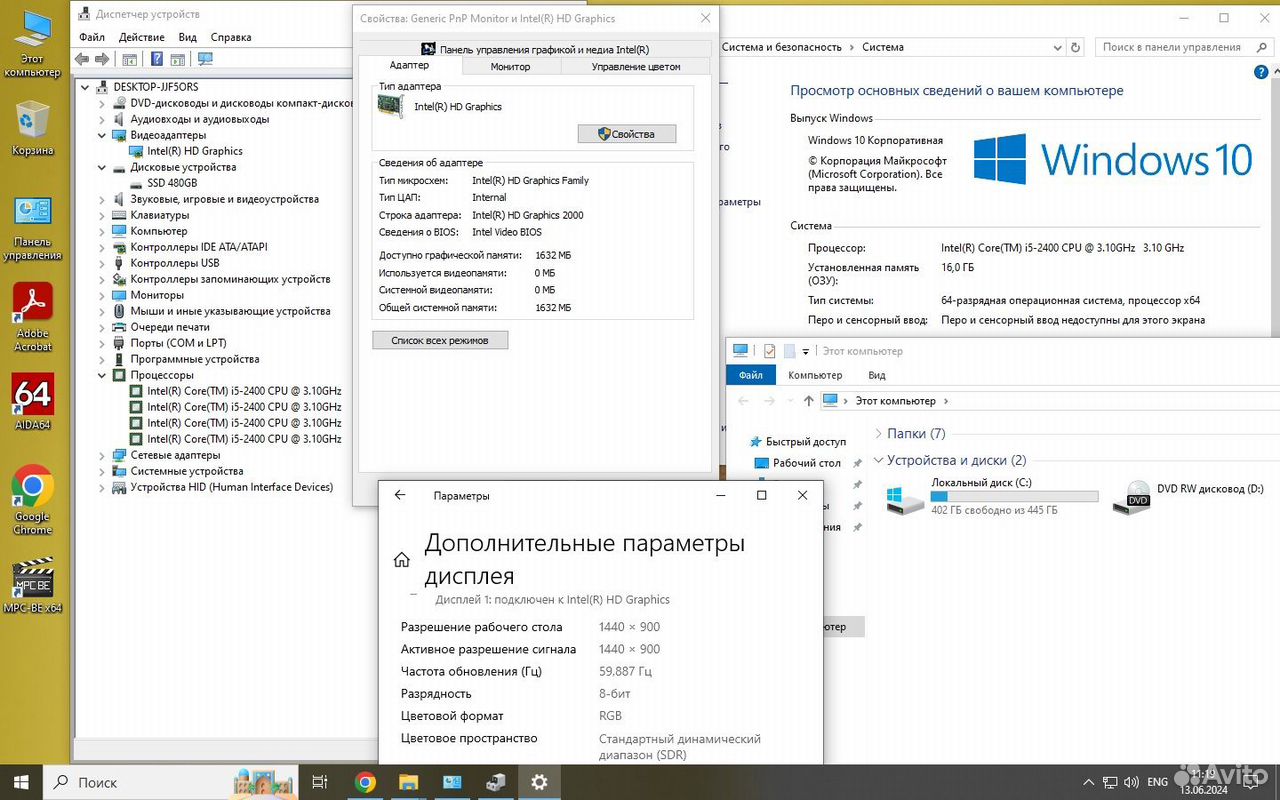Open File Explorer from the taskbar

click(x=408, y=782)
